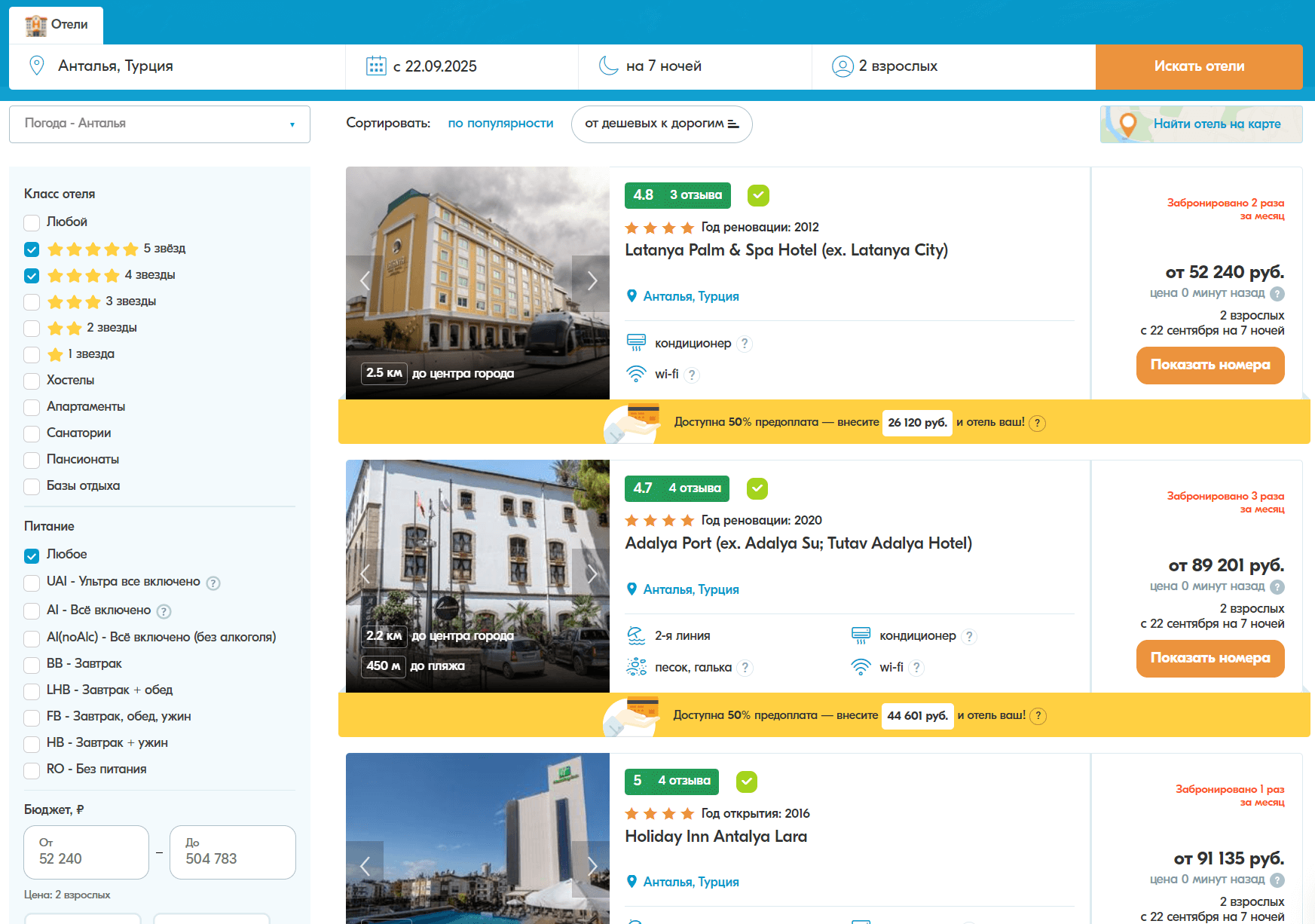Viewport: 1315px width, 924px height.
Task: Uncheck the 5 звёзд filter
Action: [x=32, y=249]
